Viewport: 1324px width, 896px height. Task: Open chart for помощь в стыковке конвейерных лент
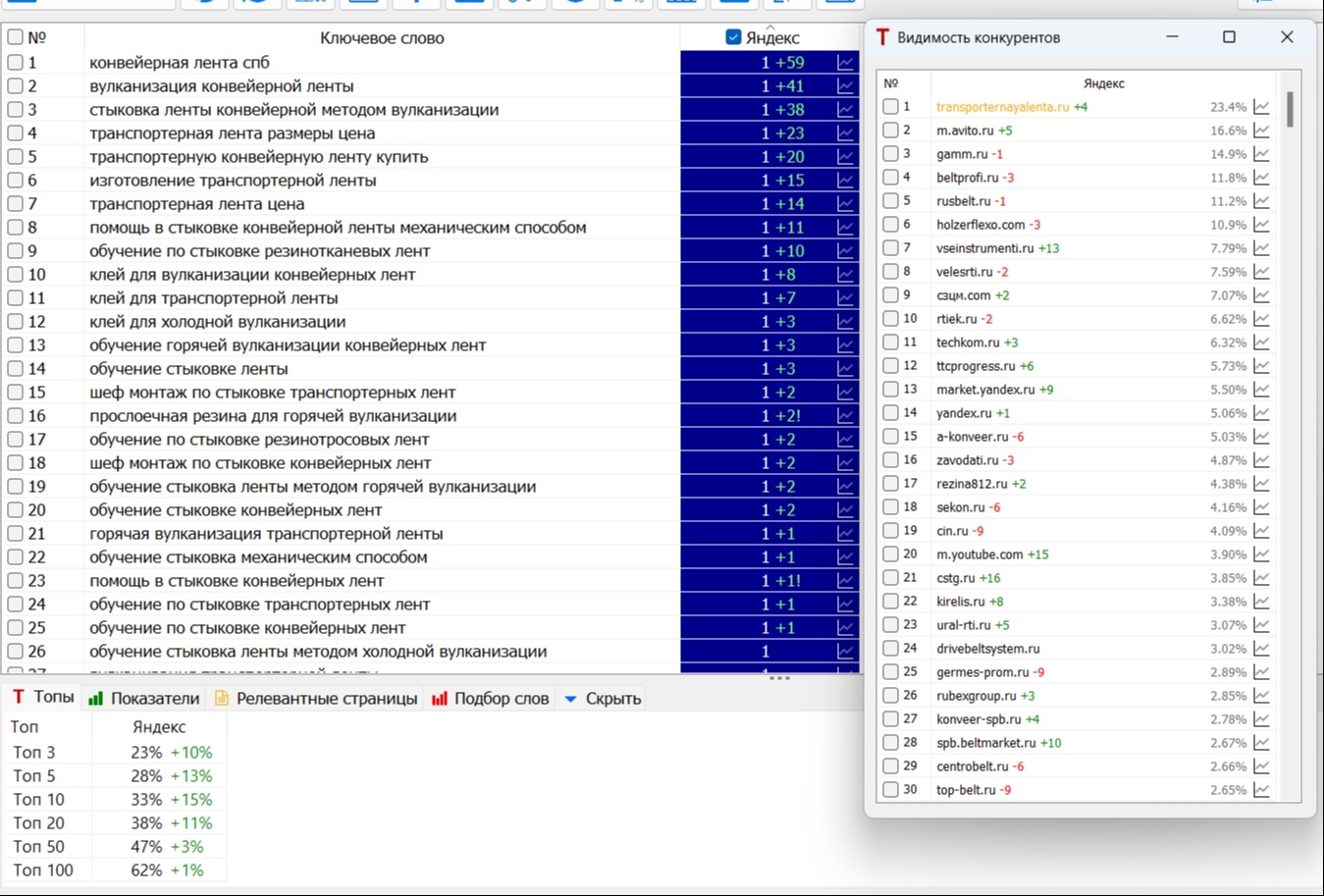point(845,581)
